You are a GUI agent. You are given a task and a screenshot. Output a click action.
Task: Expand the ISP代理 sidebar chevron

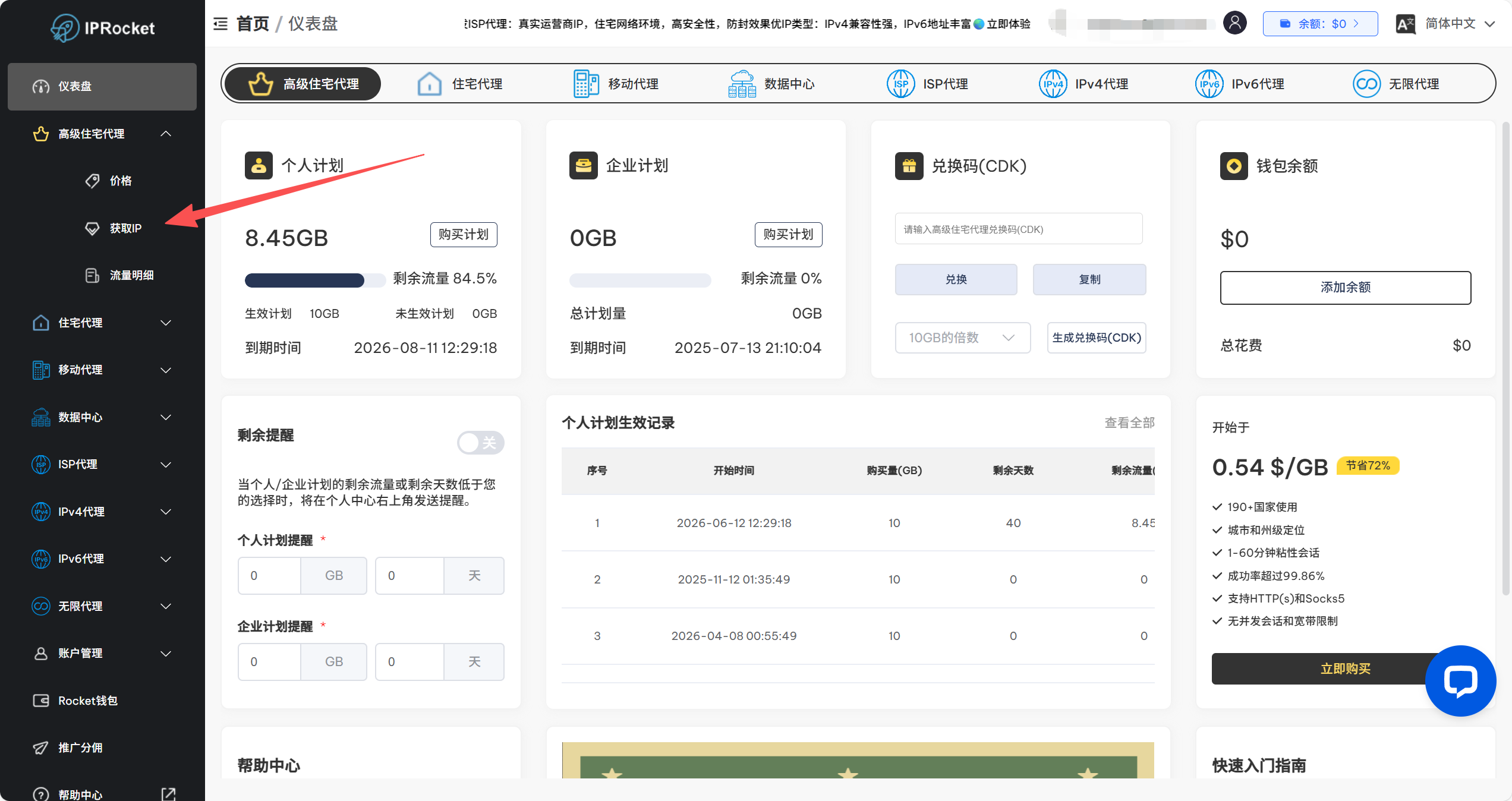click(166, 465)
